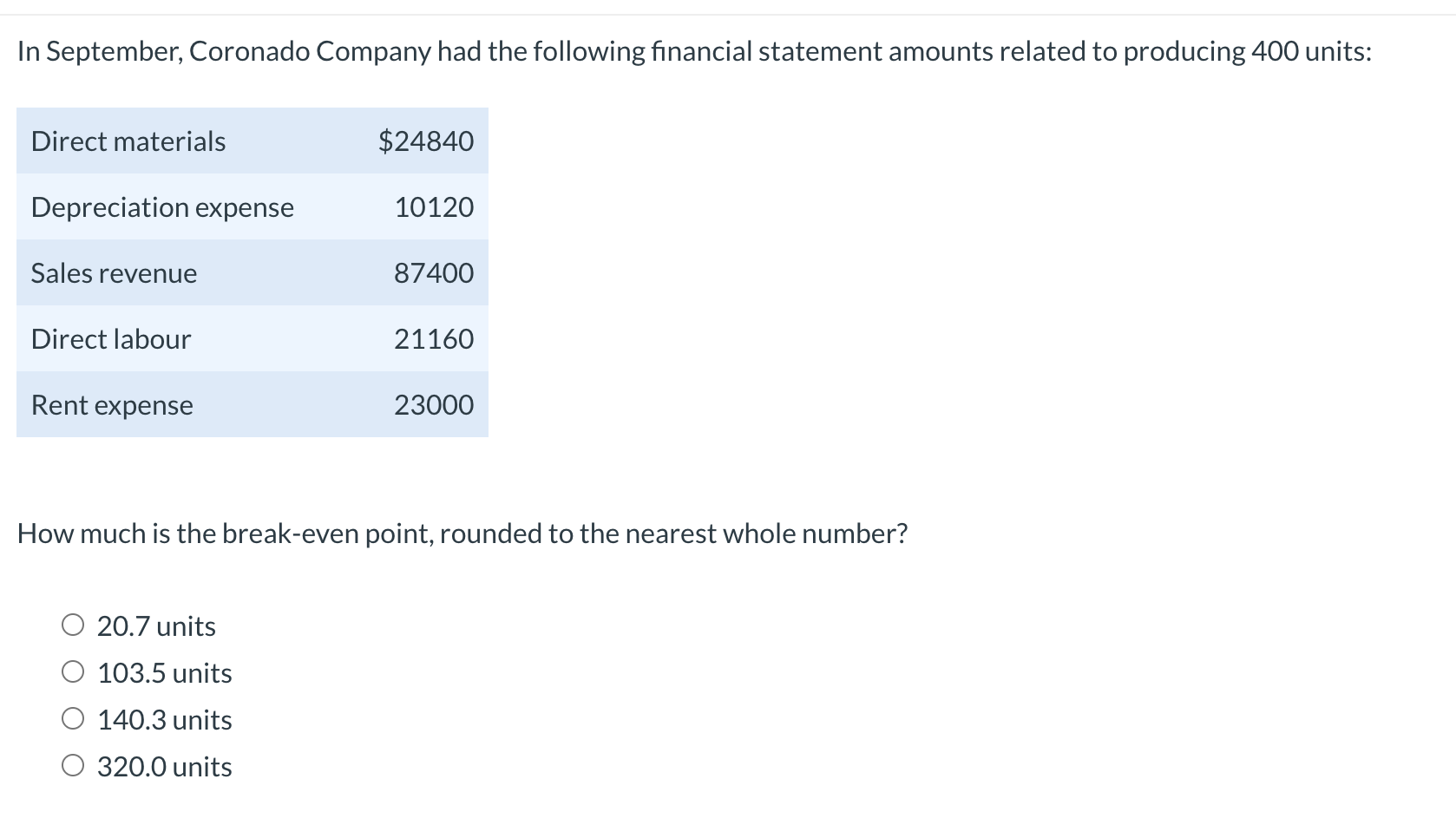Click the break-even point question text

[x=462, y=533]
